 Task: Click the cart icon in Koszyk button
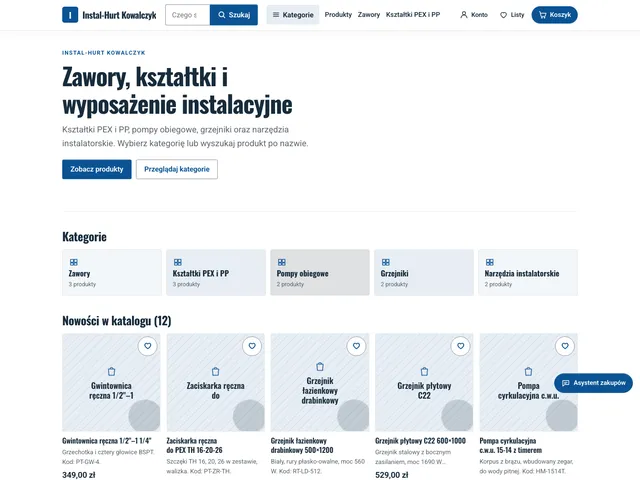point(542,15)
